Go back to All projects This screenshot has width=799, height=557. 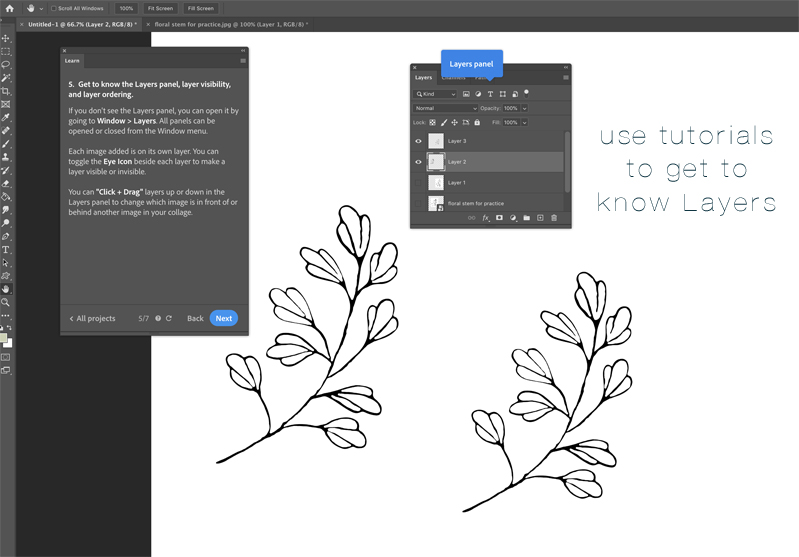point(92,318)
